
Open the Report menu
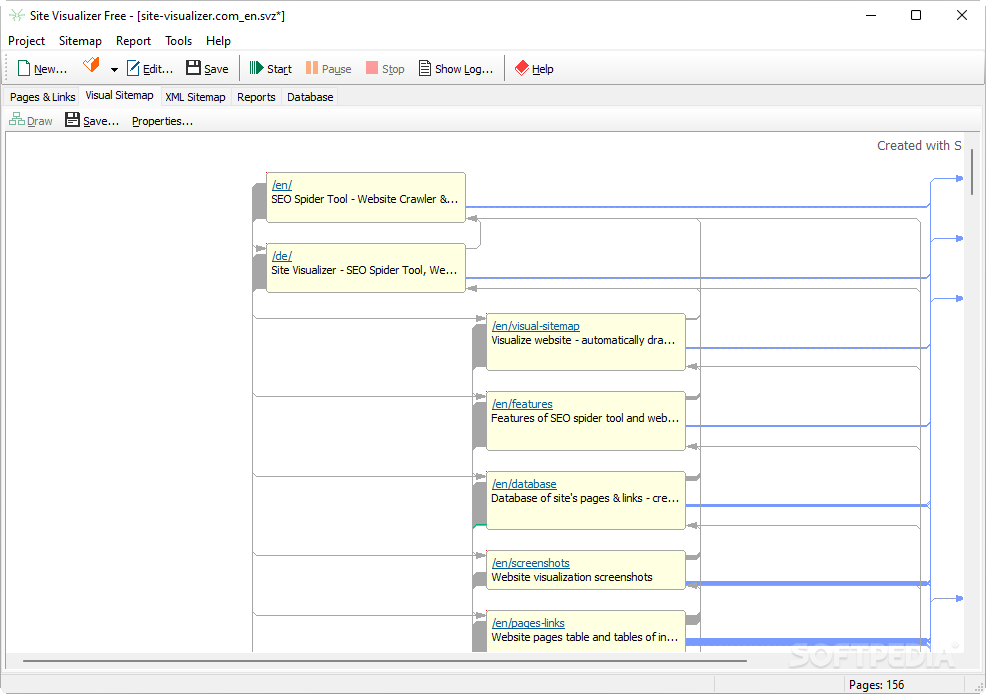point(133,41)
